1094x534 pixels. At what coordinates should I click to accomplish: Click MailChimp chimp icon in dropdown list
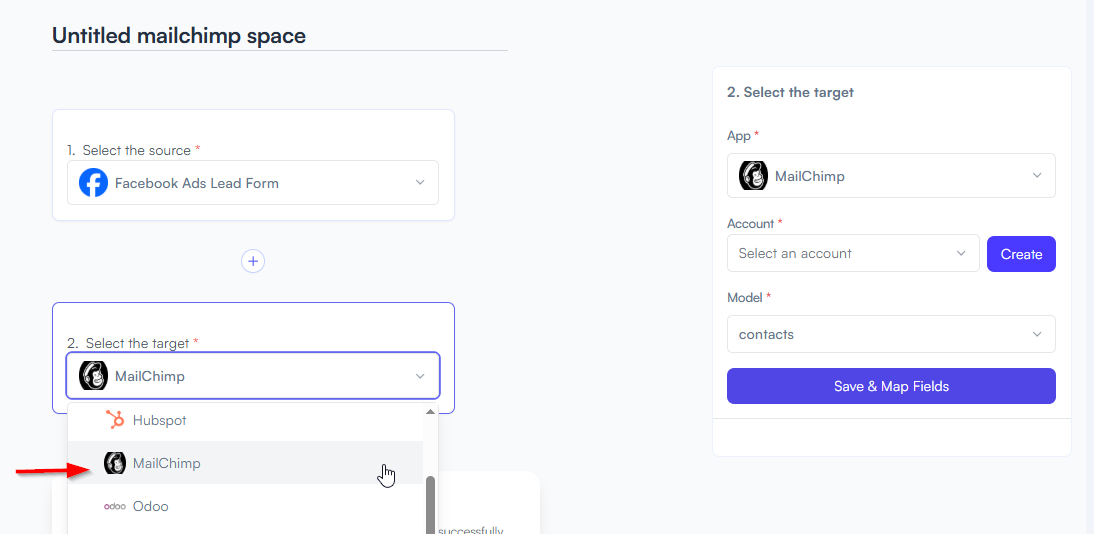[114, 463]
